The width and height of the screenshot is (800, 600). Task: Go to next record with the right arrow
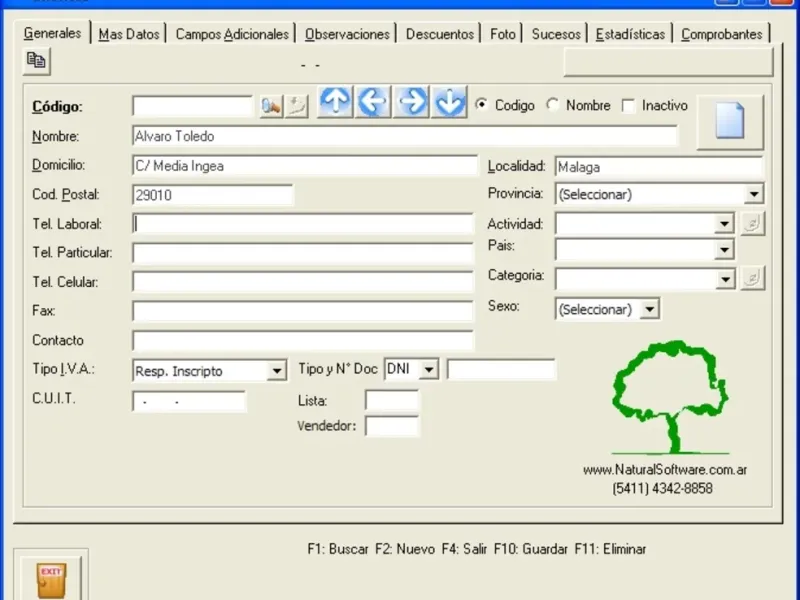tap(411, 102)
